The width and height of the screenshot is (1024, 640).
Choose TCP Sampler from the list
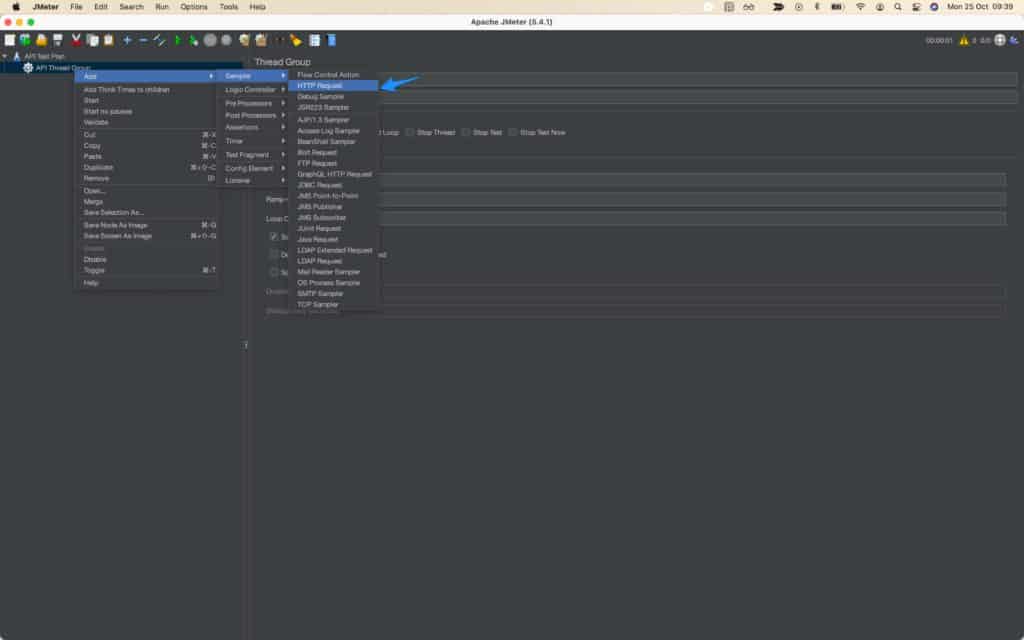[x=333, y=304]
